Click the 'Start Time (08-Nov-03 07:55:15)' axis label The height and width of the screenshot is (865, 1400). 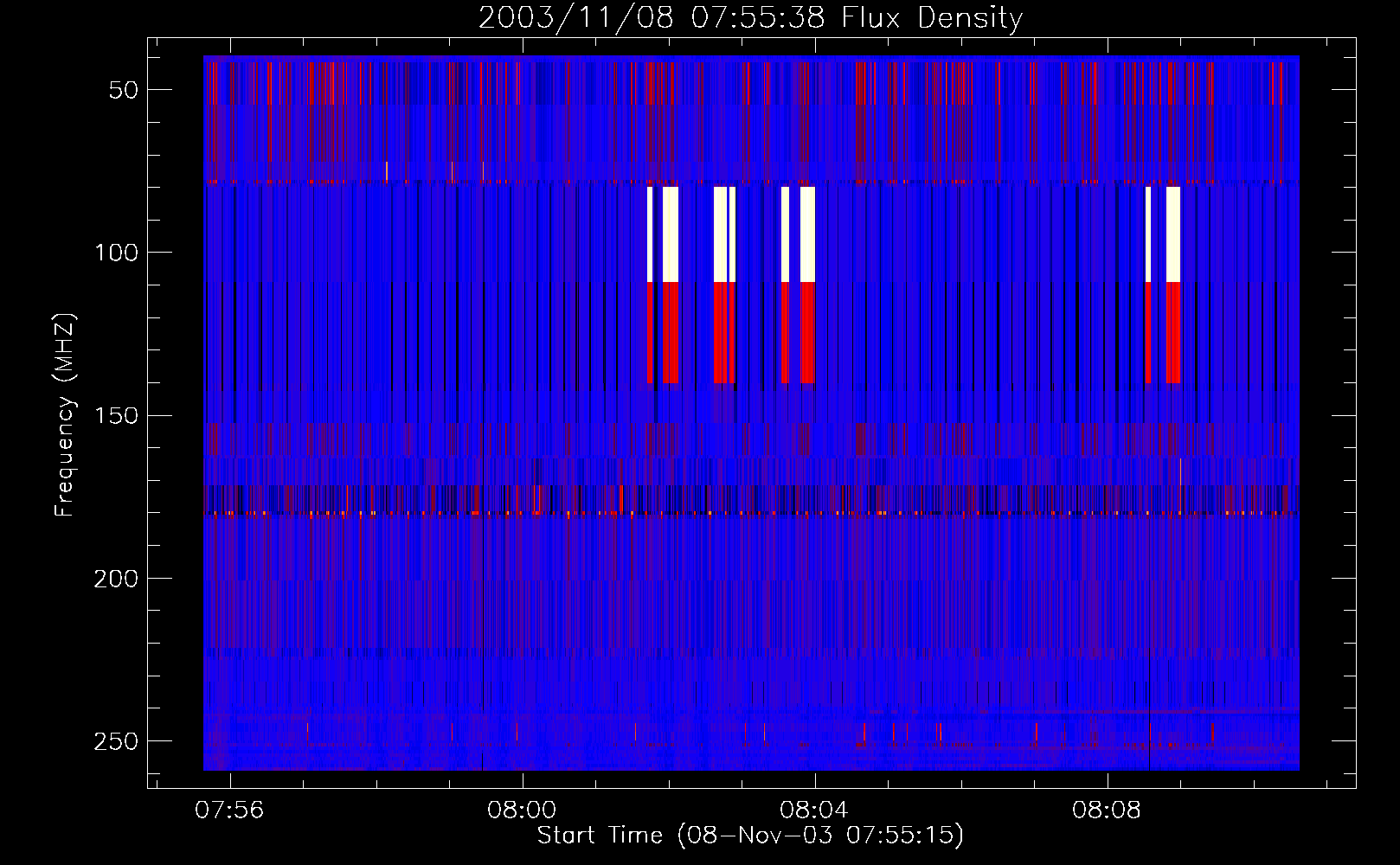click(750, 836)
